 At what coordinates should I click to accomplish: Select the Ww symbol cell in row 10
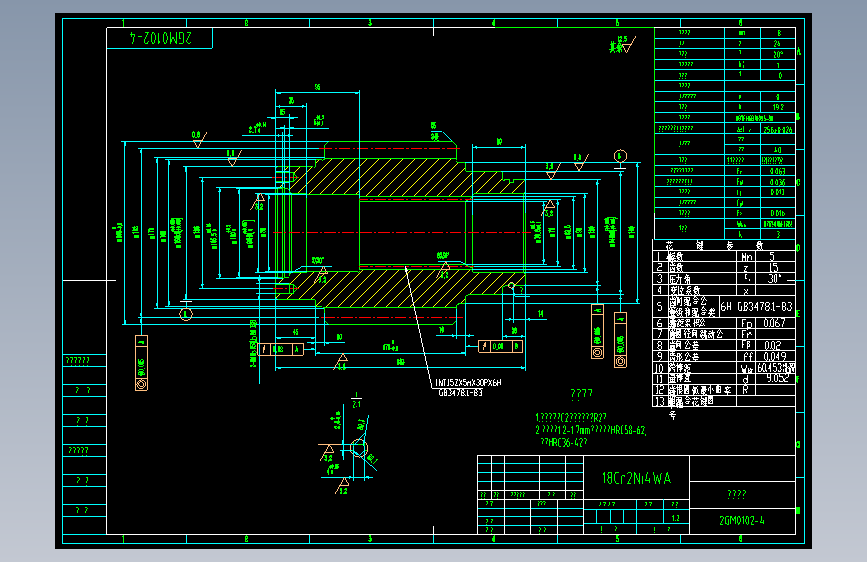click(x=746, y=368)
